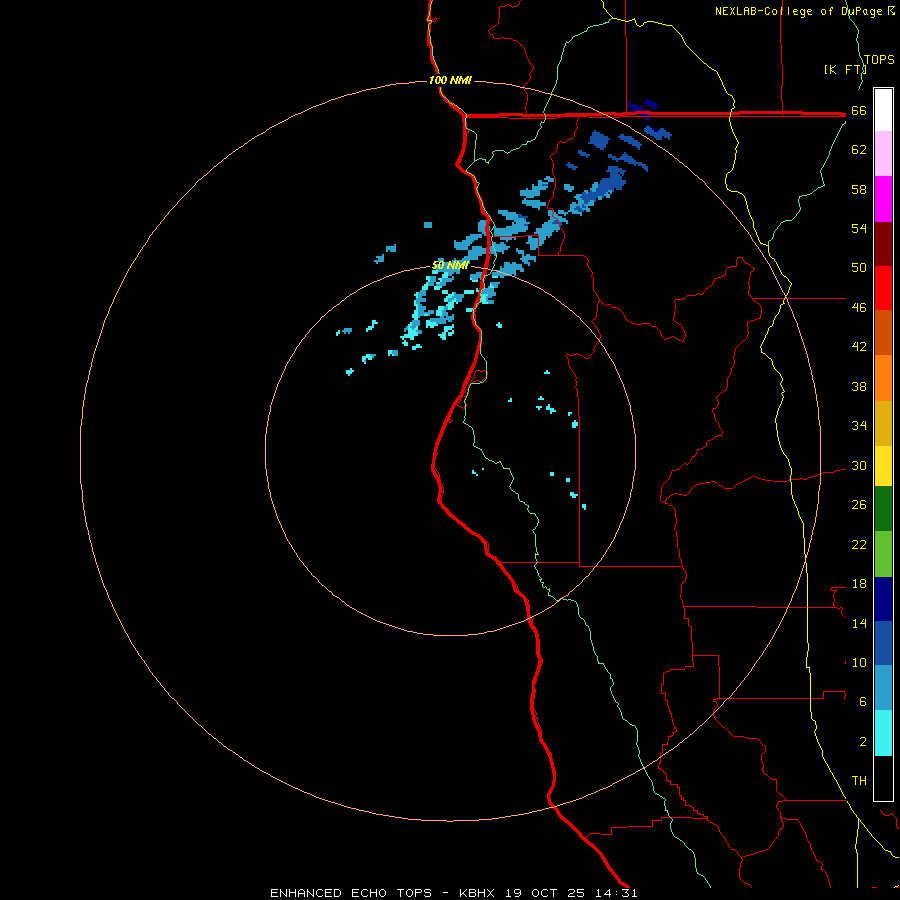Click the bright red swatch near 46

pyautogui.click(x=883, y=288)
